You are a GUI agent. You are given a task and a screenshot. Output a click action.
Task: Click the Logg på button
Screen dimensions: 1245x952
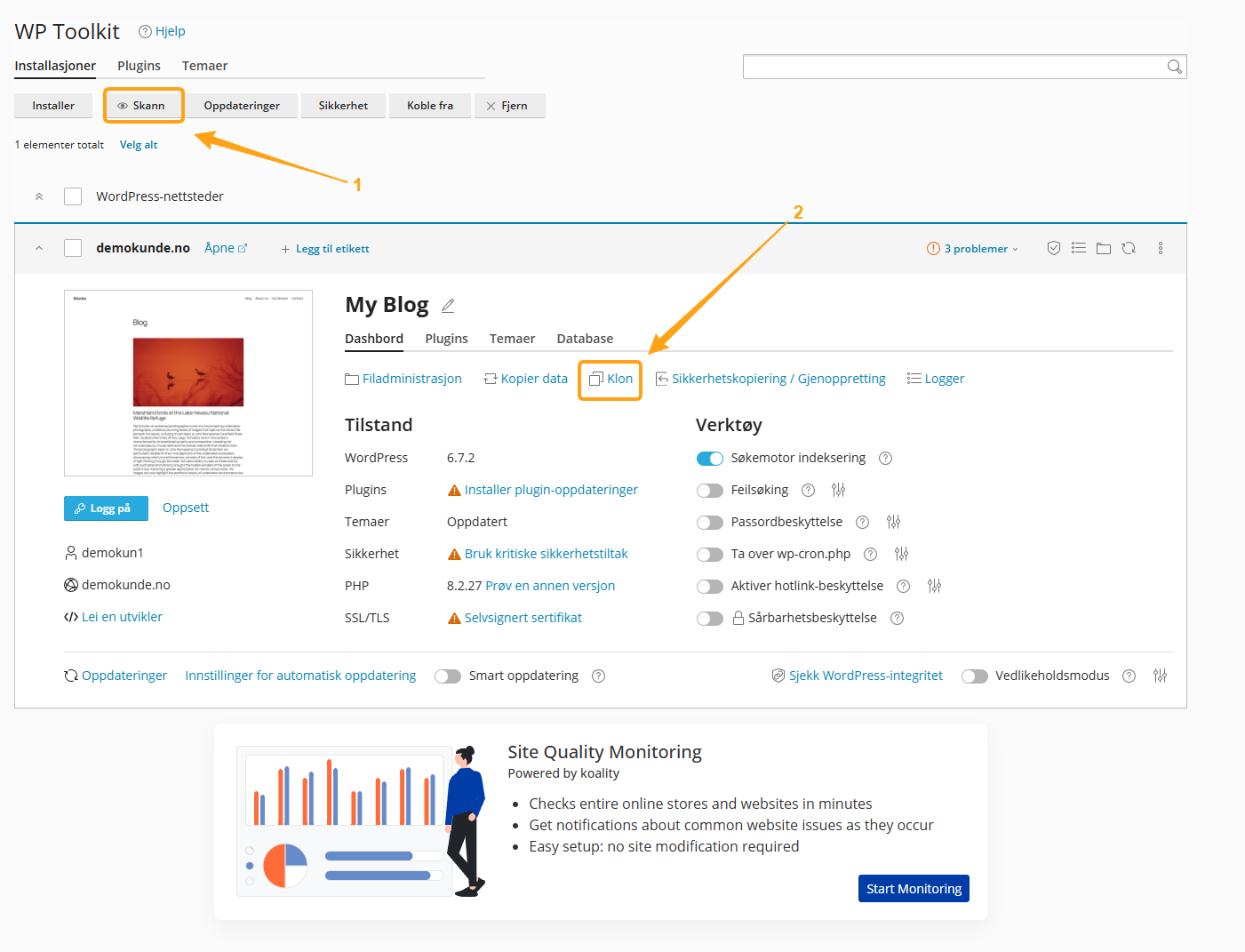106,508
